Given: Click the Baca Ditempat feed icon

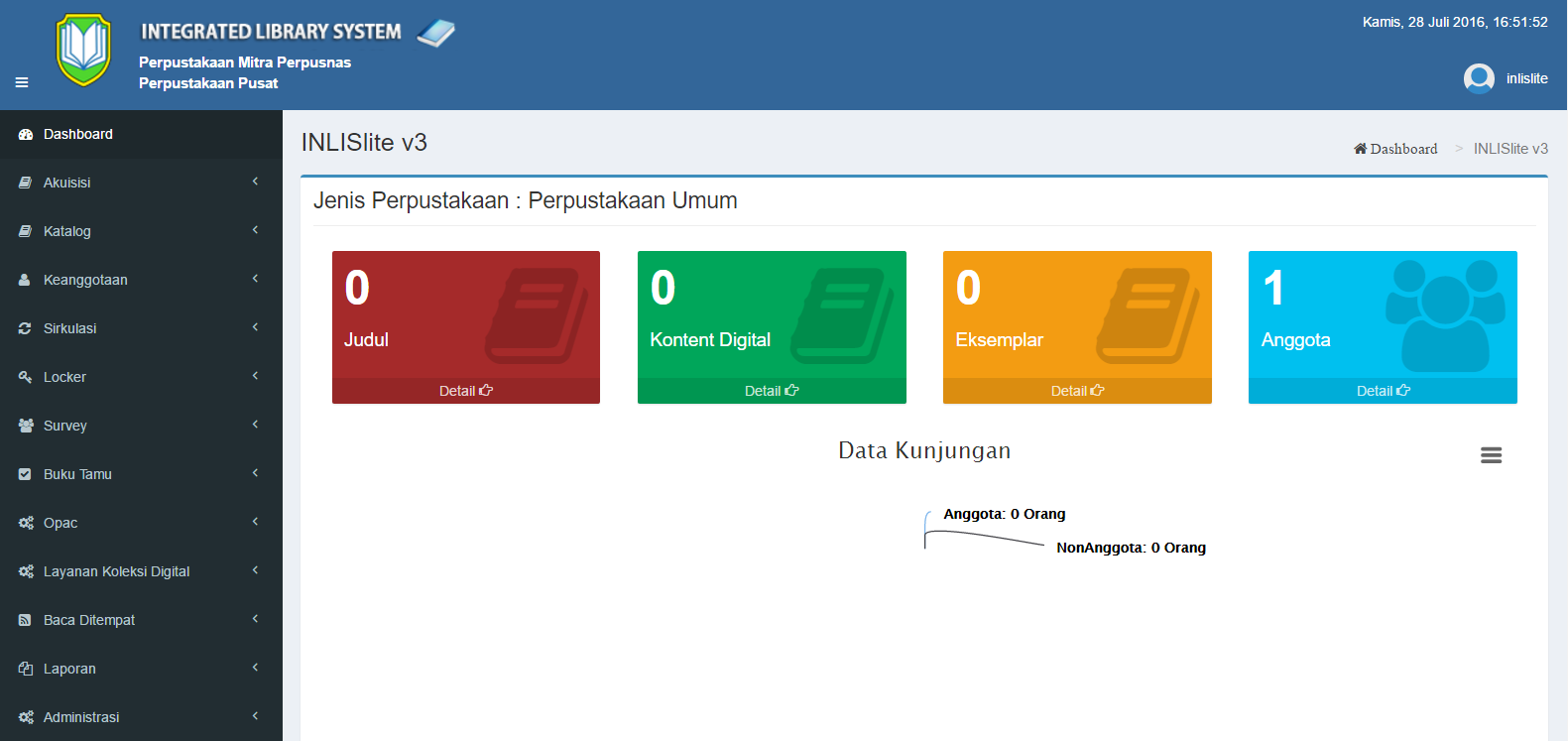Looking at the screenshot, I should coord(25,620).
